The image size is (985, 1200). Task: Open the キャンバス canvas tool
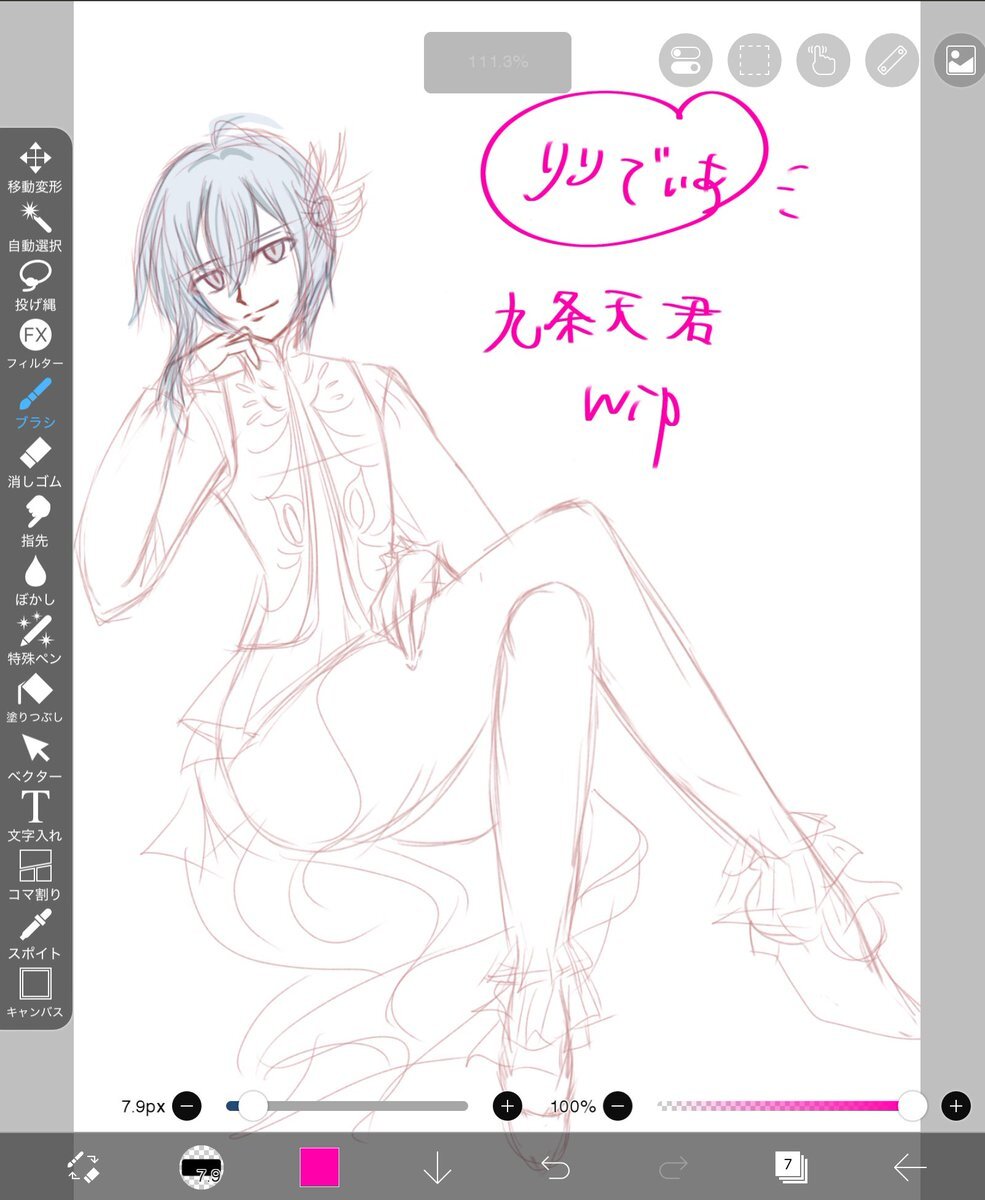pos(35,993)
